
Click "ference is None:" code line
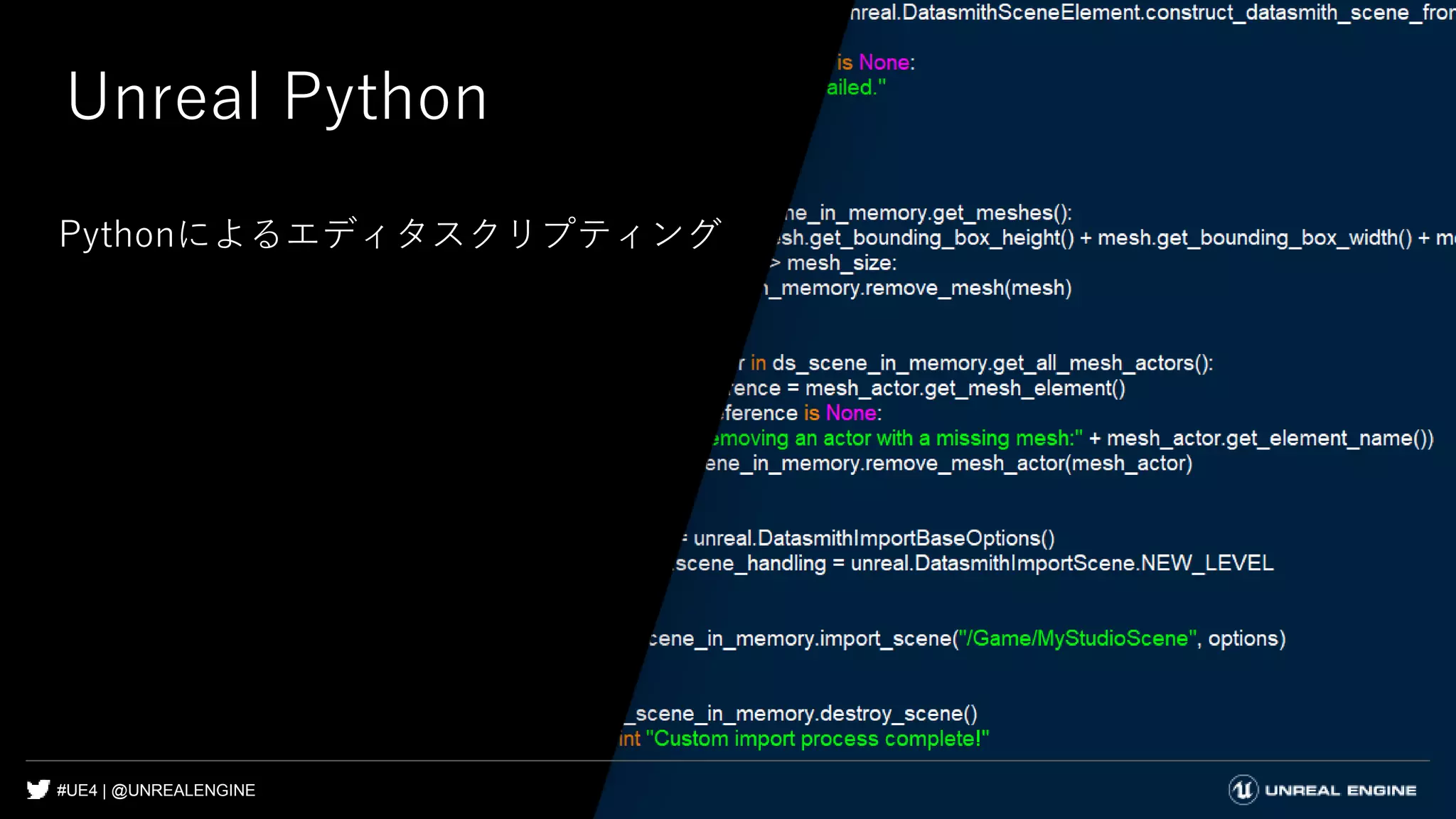point(801,413)
